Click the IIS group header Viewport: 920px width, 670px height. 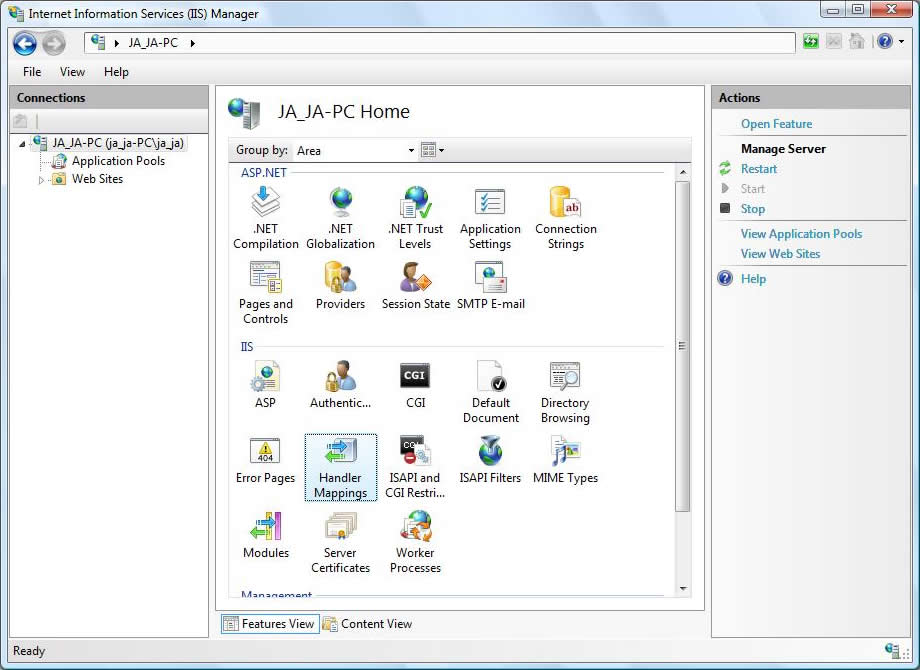coord(246,347)
